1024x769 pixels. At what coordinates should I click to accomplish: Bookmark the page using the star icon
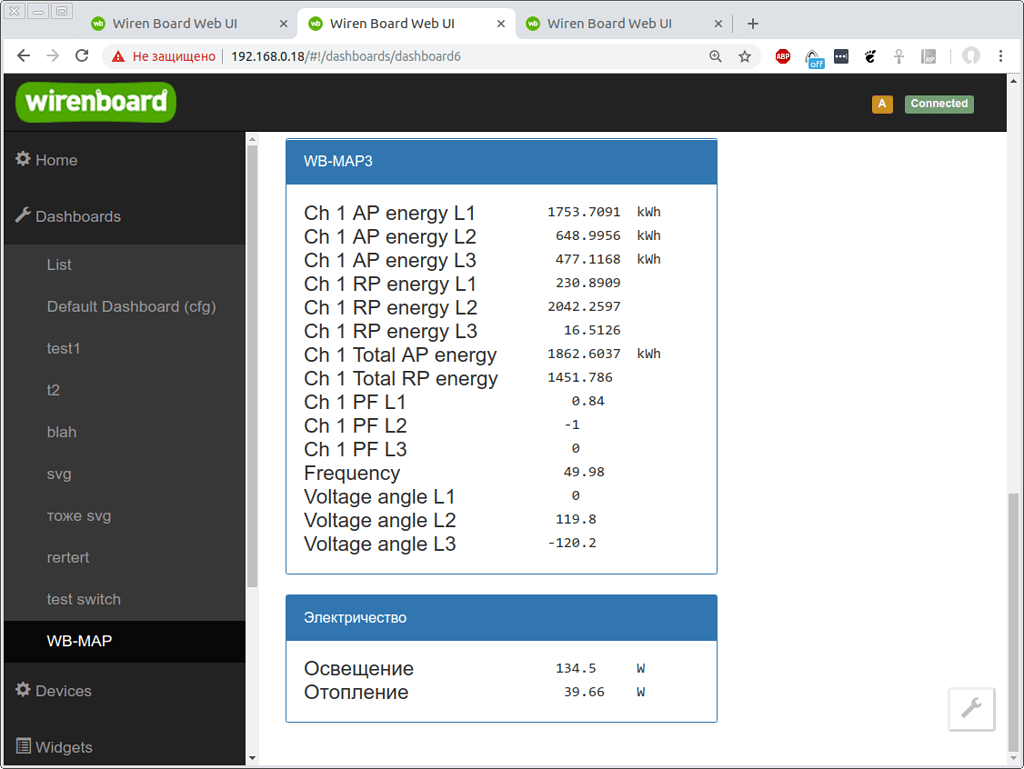click(745, 56)
